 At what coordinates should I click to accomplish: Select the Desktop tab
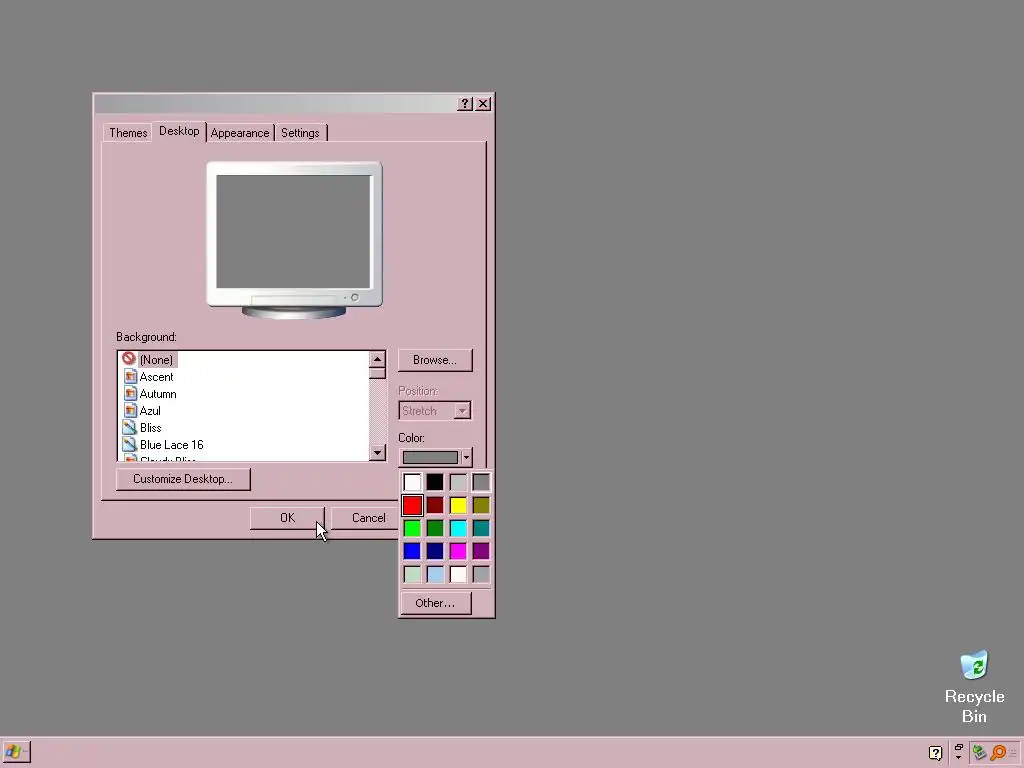point(179,131)
